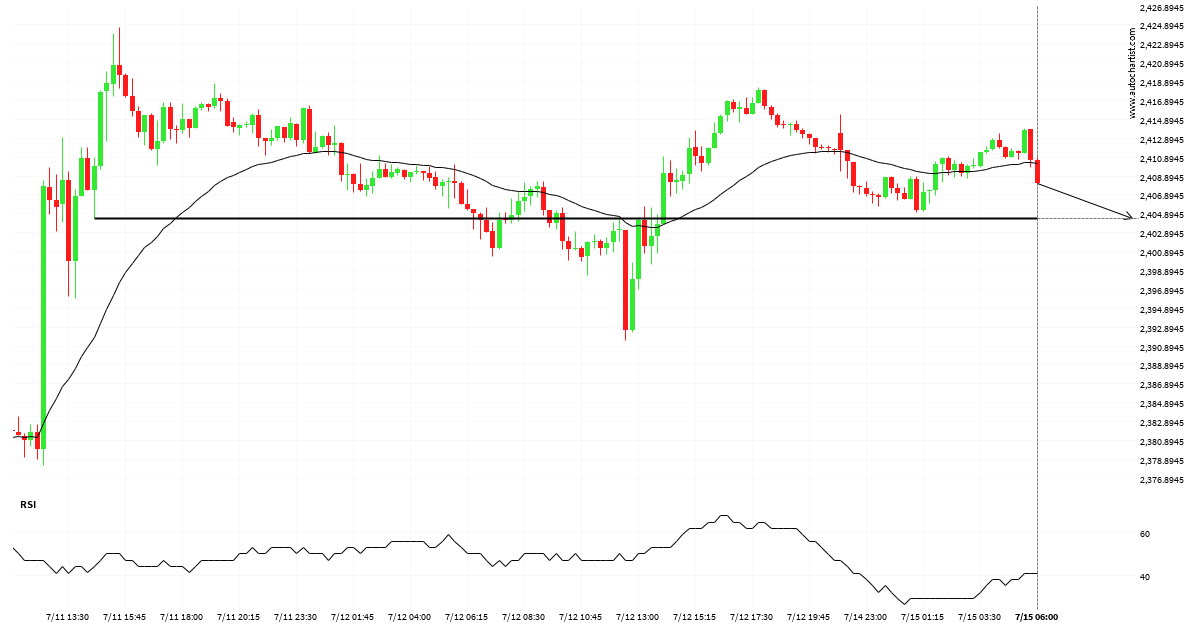Screen dimensions: 1200x630
Task: Click the 2,410.8945 price label
Action: point(1161,160)
